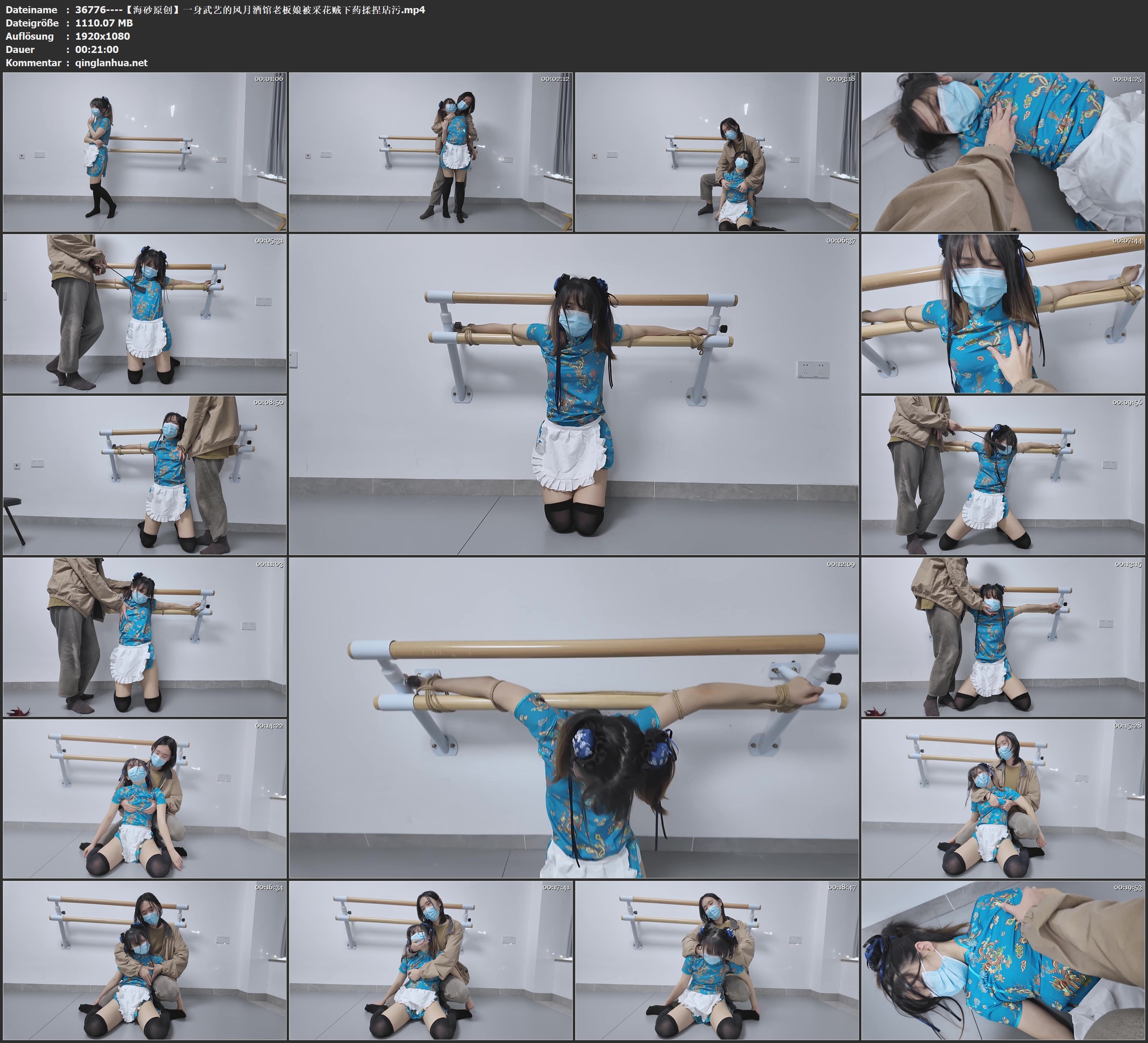Viewport: 1148px width, 1043px height.
Task: Select the thumbnail marked 00:03:18
Action: (717, 152)
